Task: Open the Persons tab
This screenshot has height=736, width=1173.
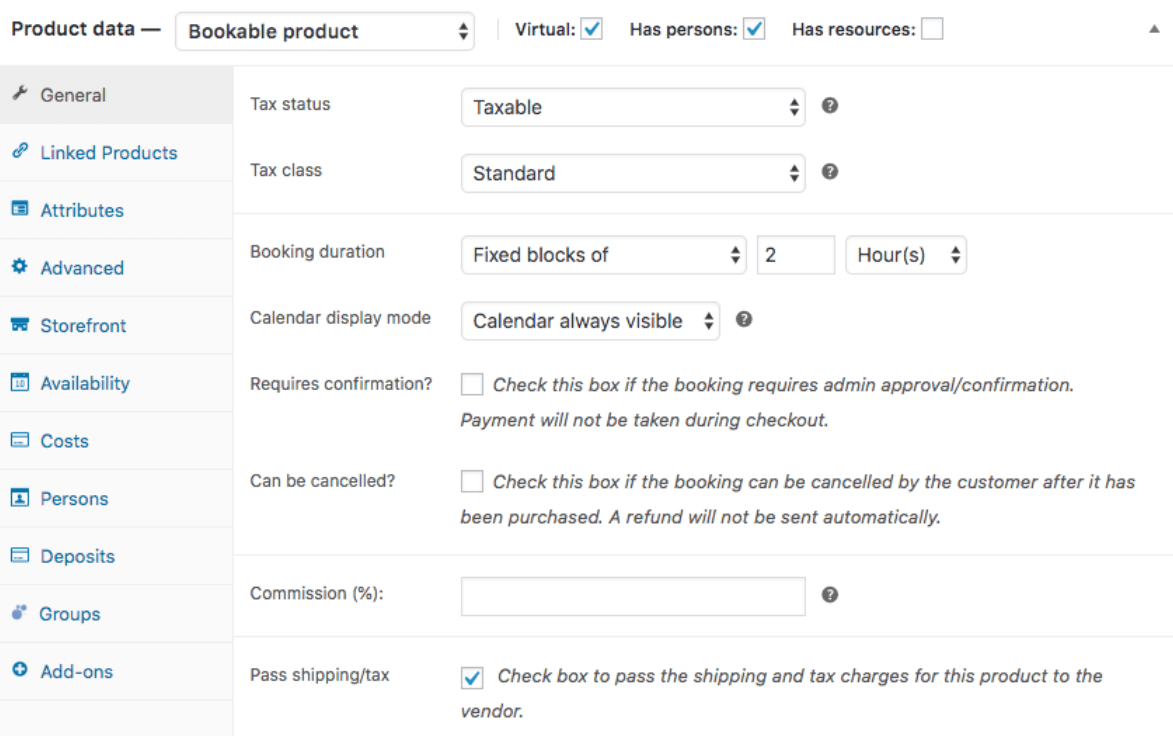Action: coord(74,499)
